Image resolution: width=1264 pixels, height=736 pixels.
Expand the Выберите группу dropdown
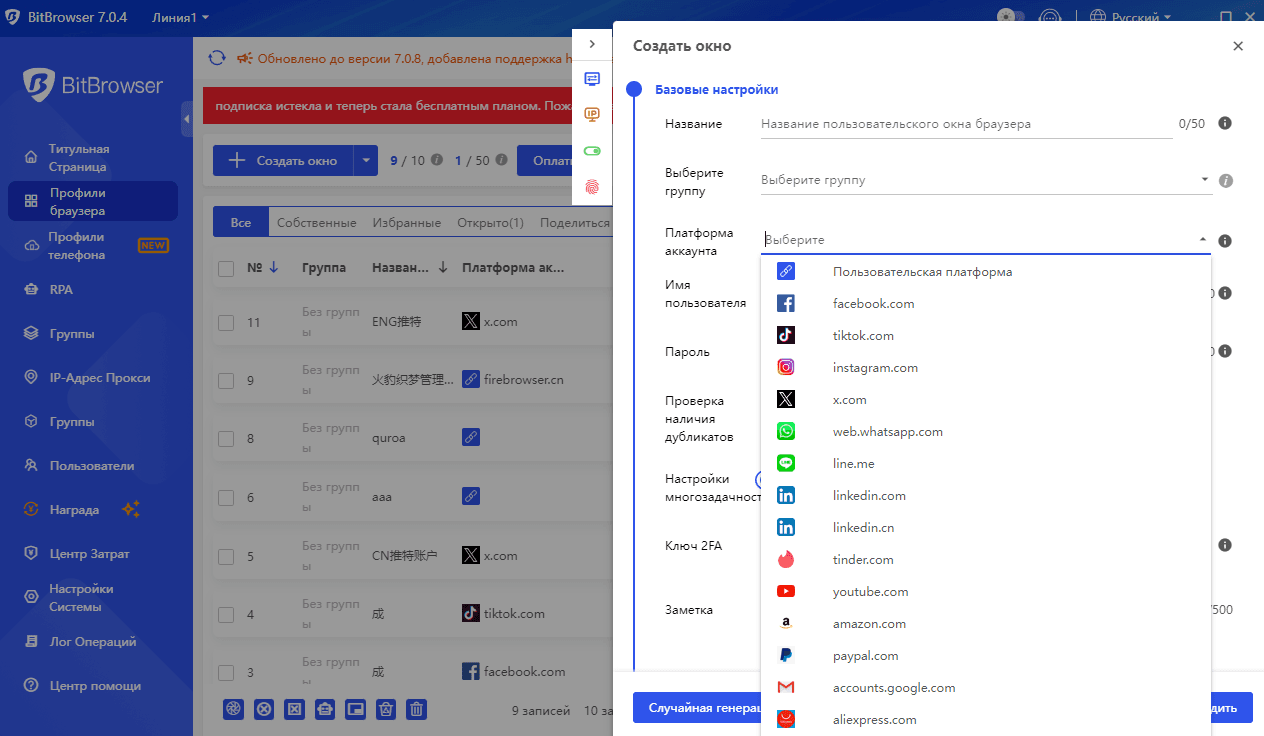[x=985, y=180]
